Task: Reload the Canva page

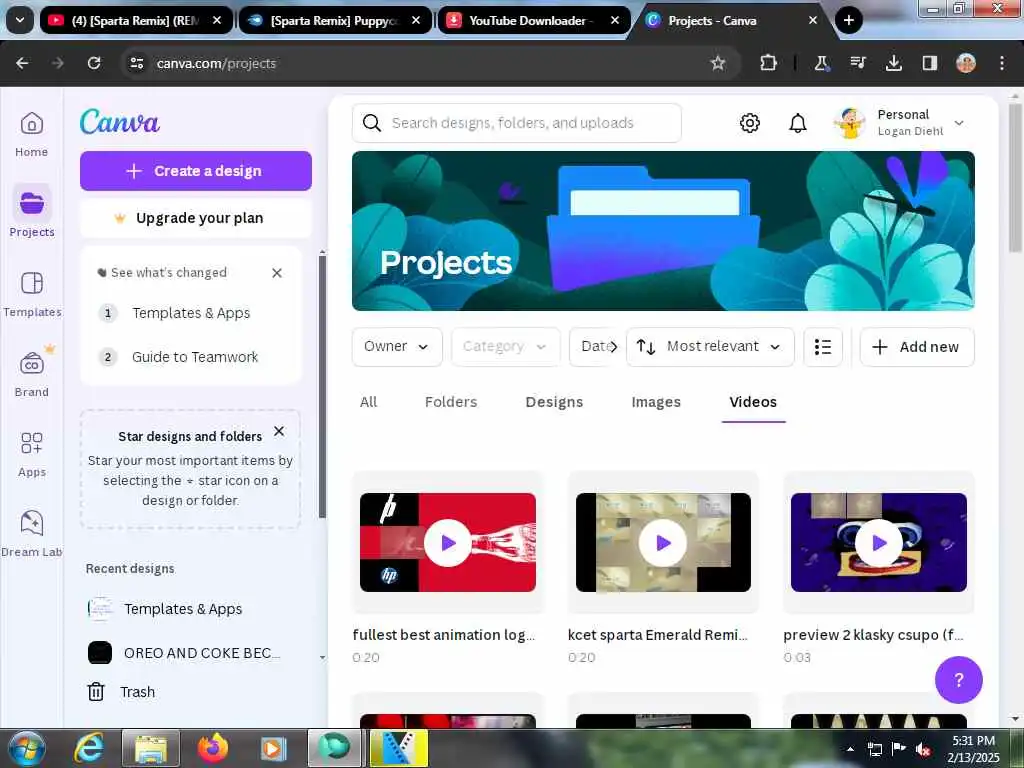Action: (x=94, y=63)
